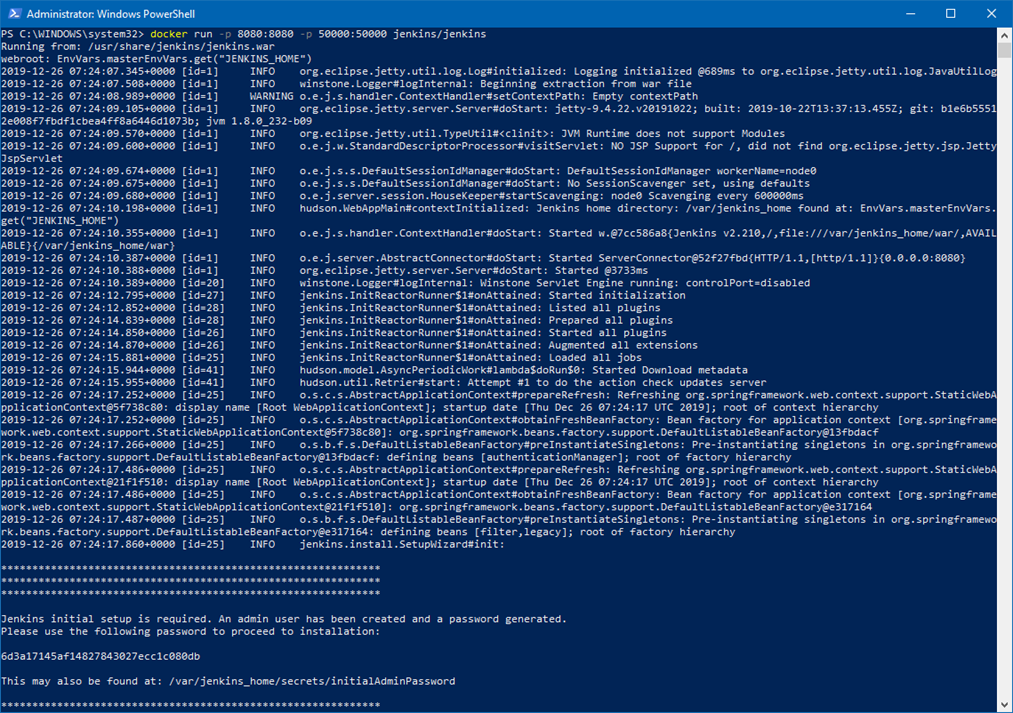Click the generated password 6d3a17145af14827843027ecc1c080db

pos(100,657)
